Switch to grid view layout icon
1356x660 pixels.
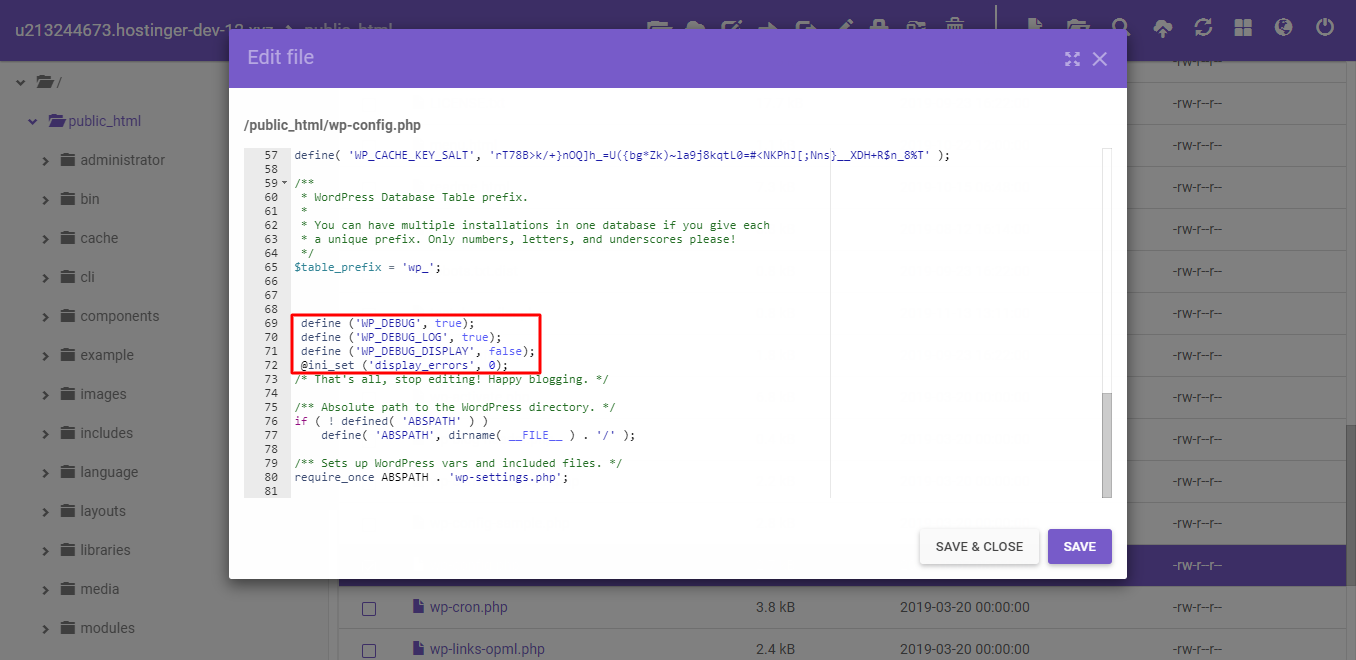point(1243,28)
